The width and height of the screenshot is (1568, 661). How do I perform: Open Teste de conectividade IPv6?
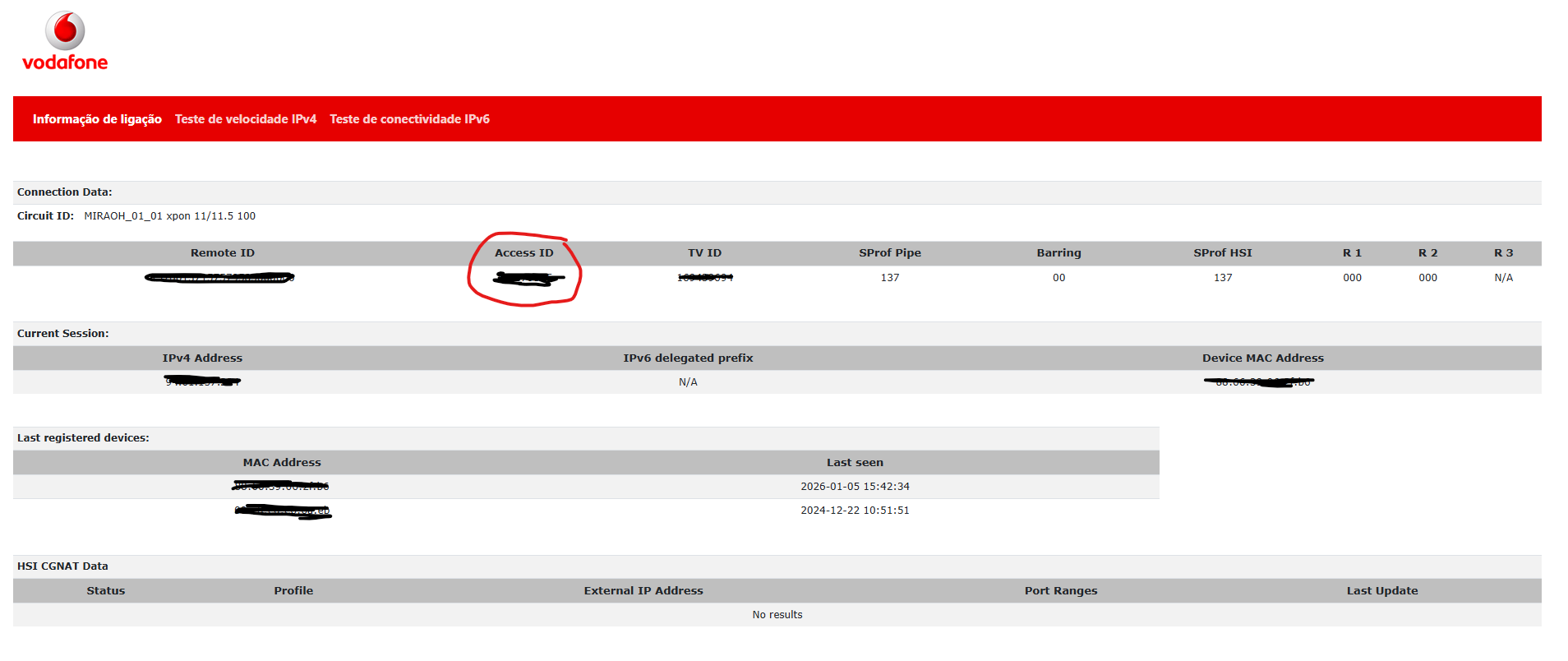(409, 119)
